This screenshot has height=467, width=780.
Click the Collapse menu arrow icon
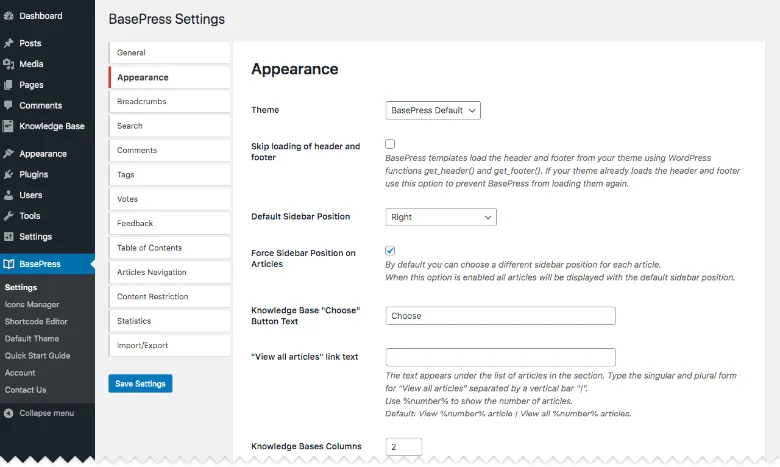click(x=8, y=413)
